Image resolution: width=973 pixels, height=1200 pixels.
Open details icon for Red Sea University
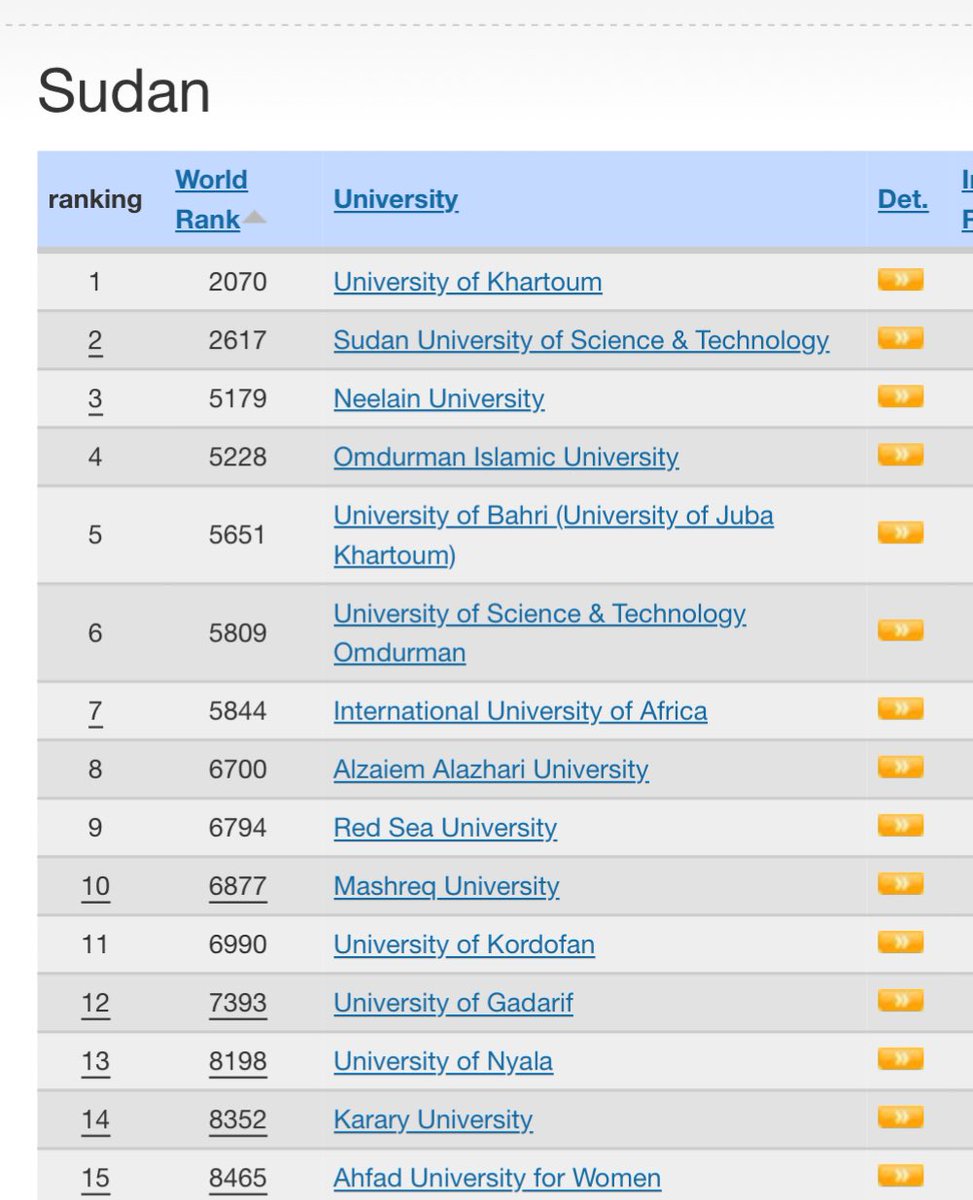click(900, 826)
